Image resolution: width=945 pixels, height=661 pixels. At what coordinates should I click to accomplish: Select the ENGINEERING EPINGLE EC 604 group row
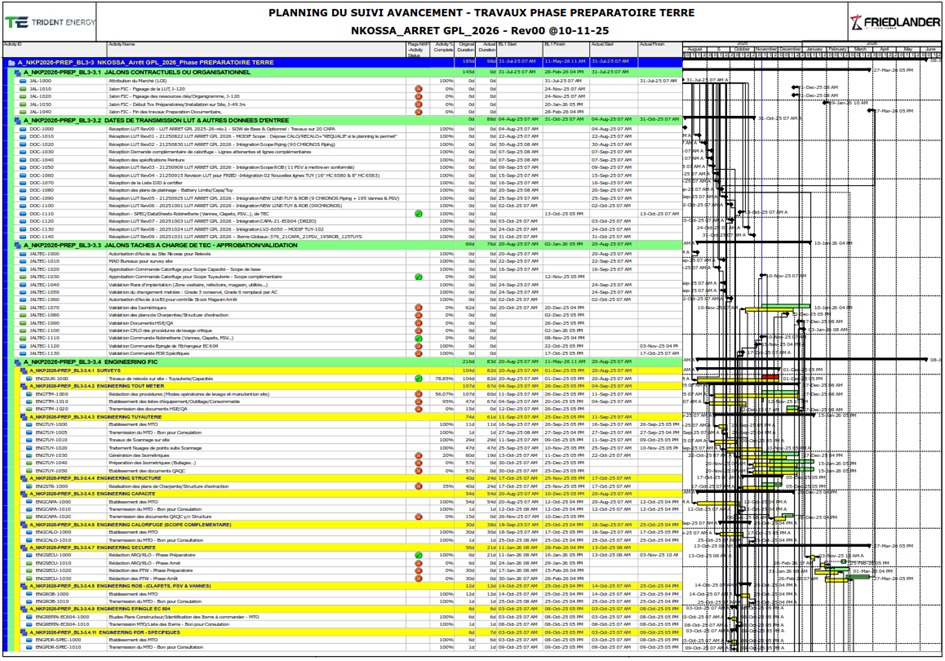pos(350,609)
